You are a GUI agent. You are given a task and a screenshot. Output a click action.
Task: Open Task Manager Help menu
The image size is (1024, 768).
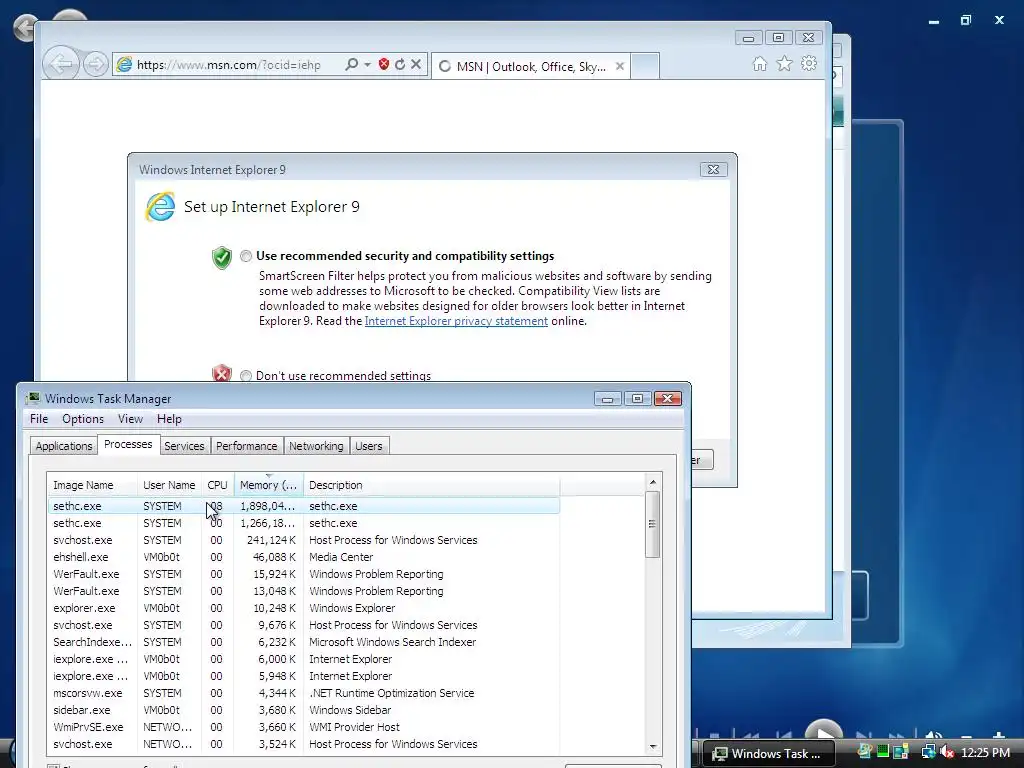point(169,419)
